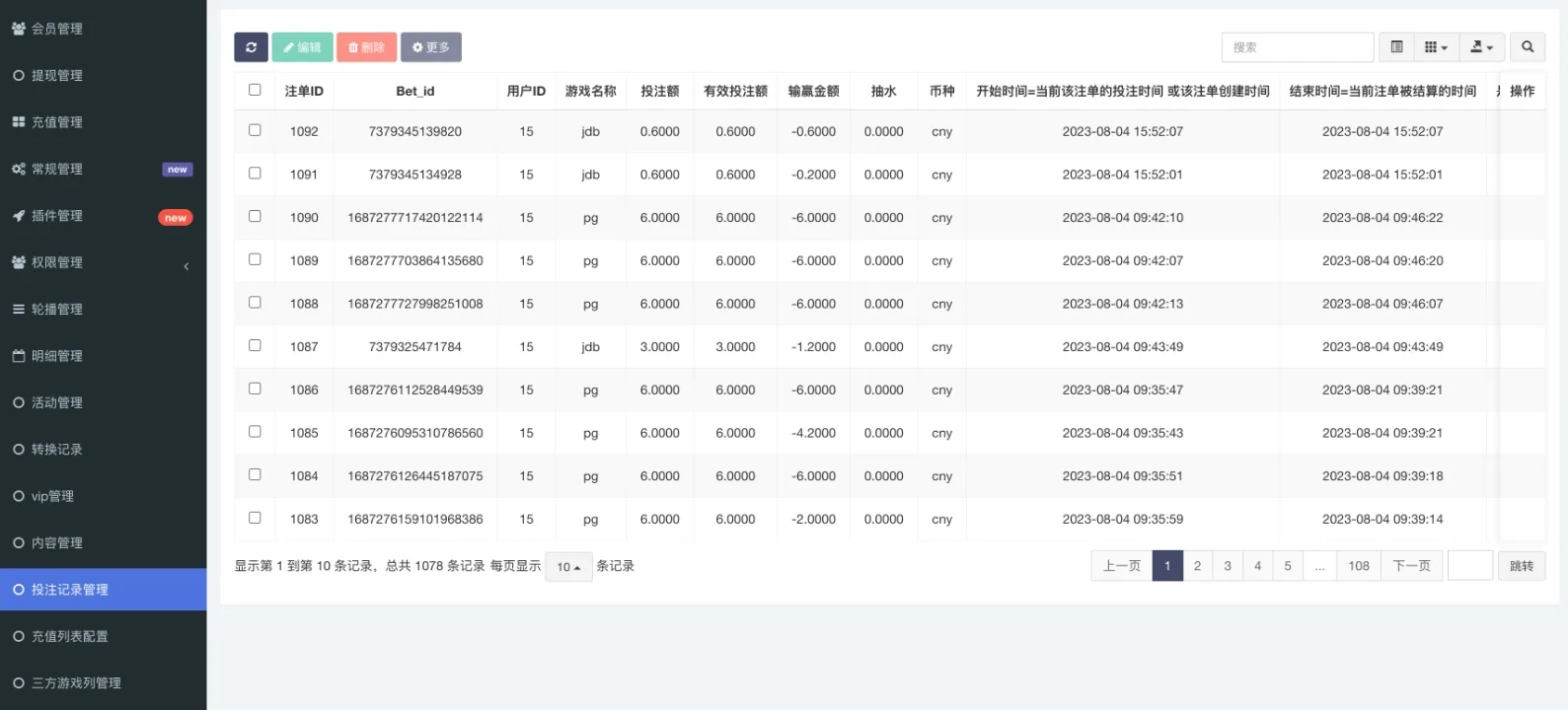Open 插件管理 with the rocket icon
The width and height of the screenshot is (1568, 710).
[57, 216]
